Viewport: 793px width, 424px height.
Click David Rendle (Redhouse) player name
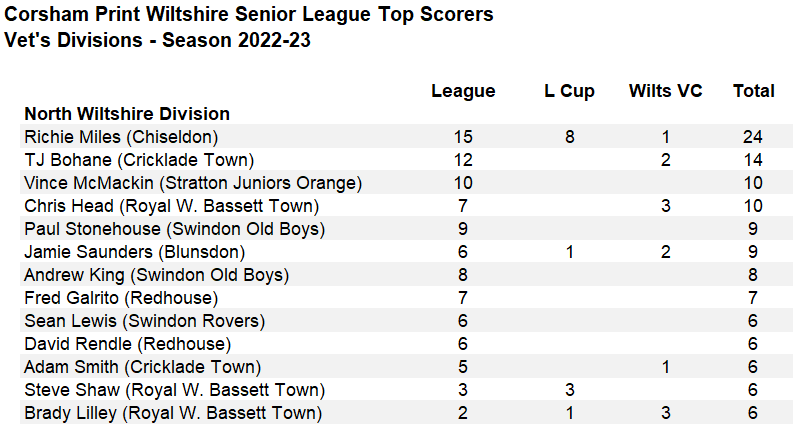pyautogui.click(x=126, y=344)
